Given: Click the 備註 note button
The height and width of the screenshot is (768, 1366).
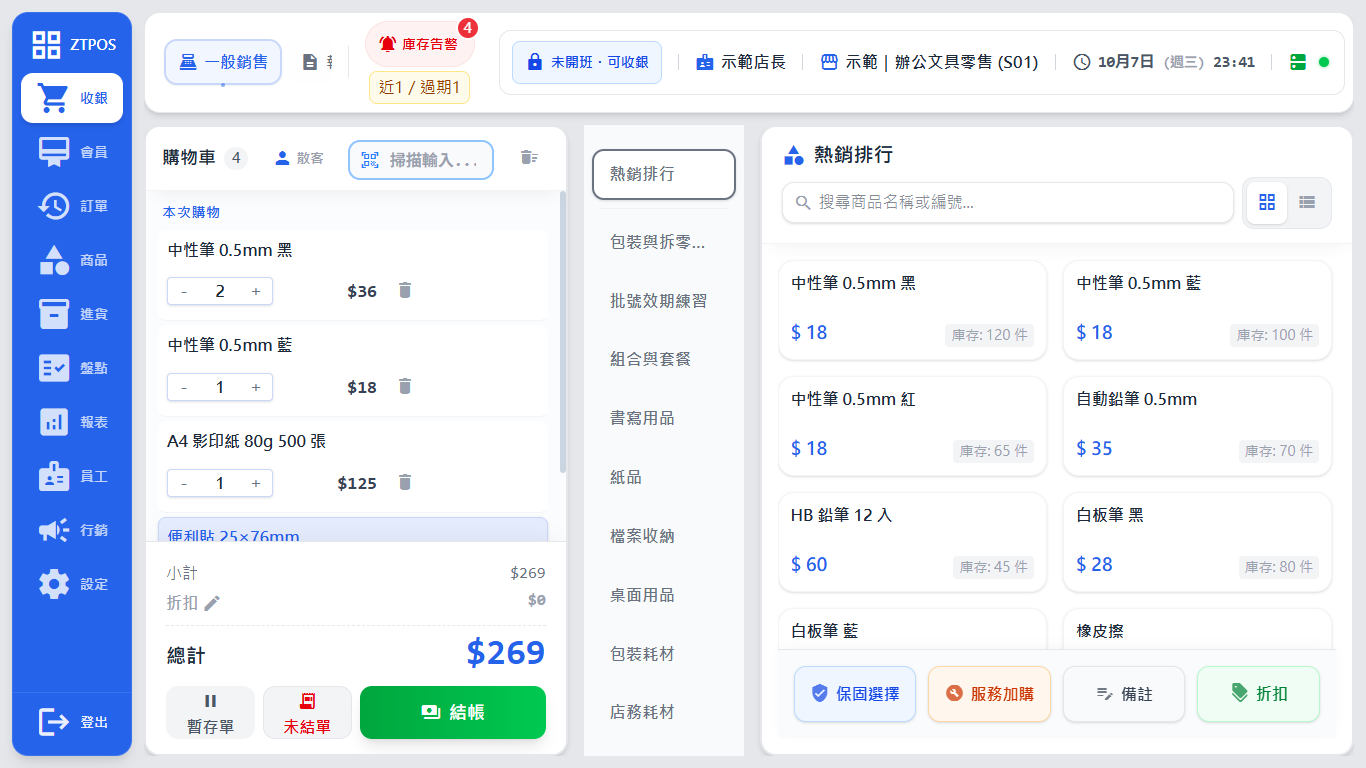Looking at the screenshot, I should pyautogui.click(x=1124, y=694).
